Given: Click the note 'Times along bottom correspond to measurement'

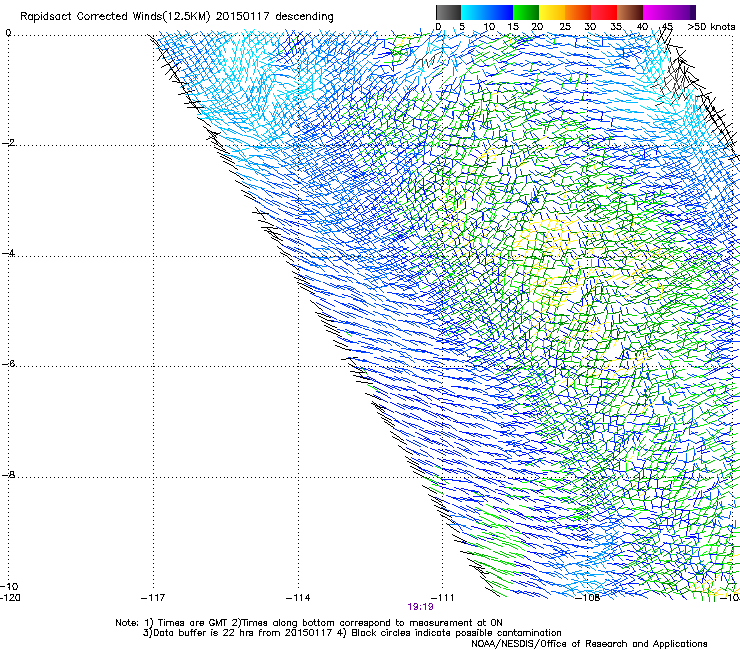Looking at the screenshot, I should point(357,623).
